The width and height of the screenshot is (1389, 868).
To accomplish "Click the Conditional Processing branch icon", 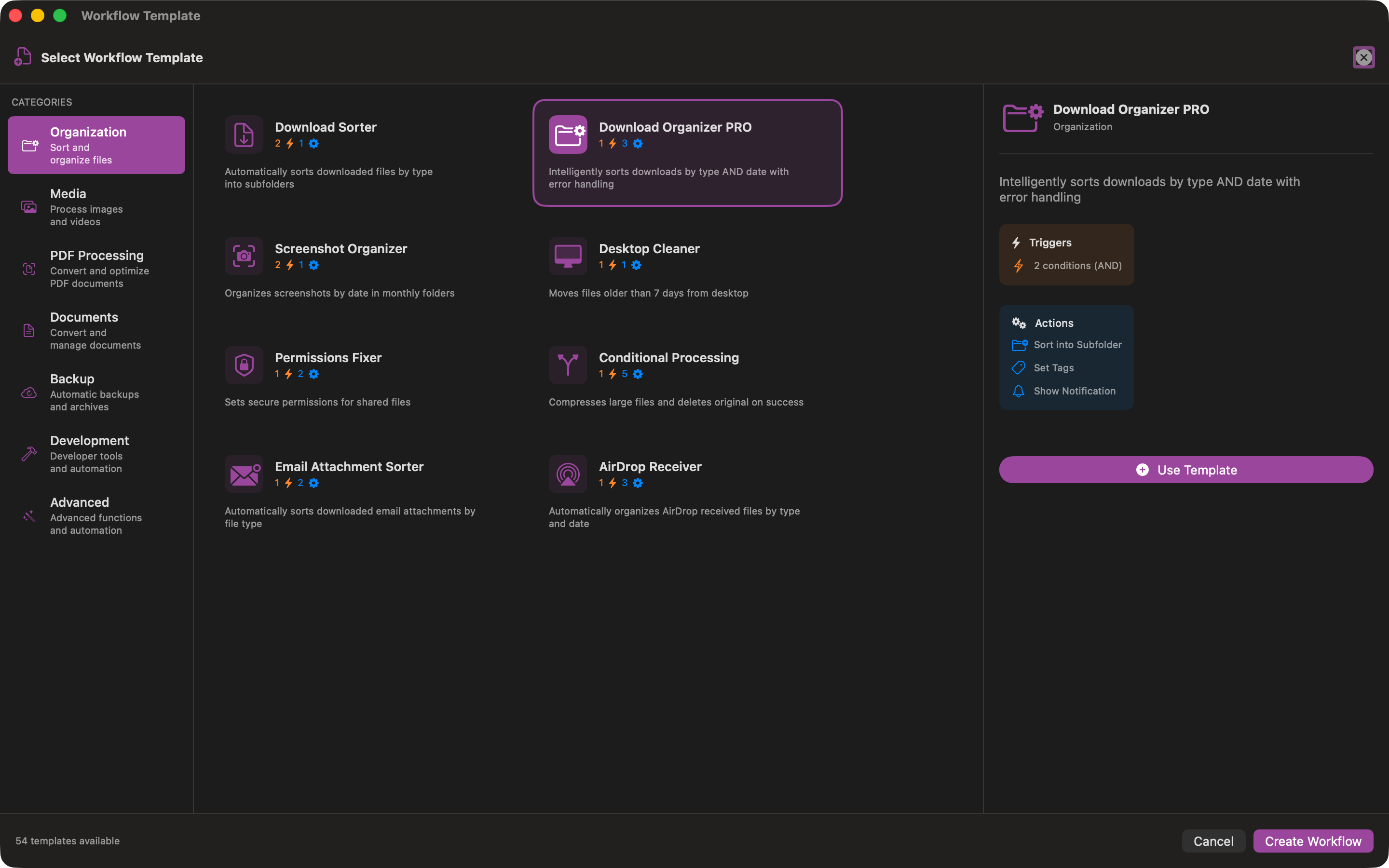I will 568,365.
